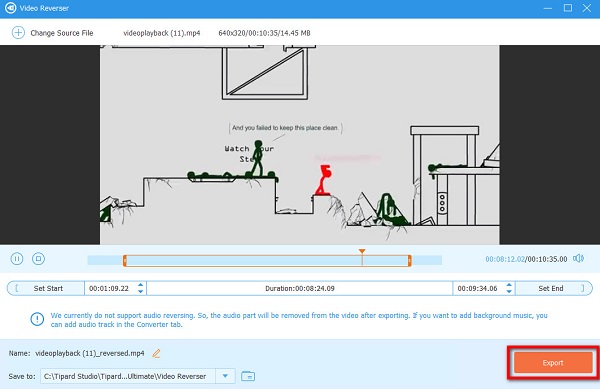Increase the start time with up arrow
The image size is (600, 389).
pyautogui.click(x=140, y=285)
